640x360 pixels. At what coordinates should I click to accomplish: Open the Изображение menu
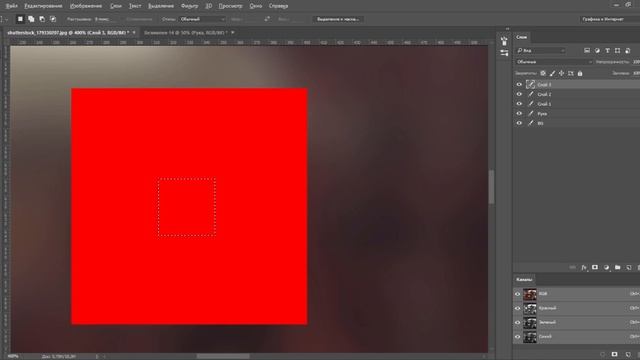(x=86, y=6)
